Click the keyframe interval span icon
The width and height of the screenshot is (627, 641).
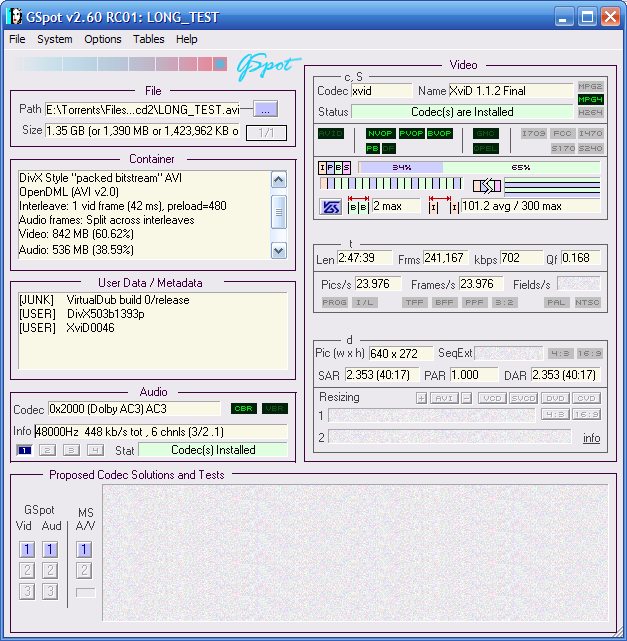pos(444,204)
